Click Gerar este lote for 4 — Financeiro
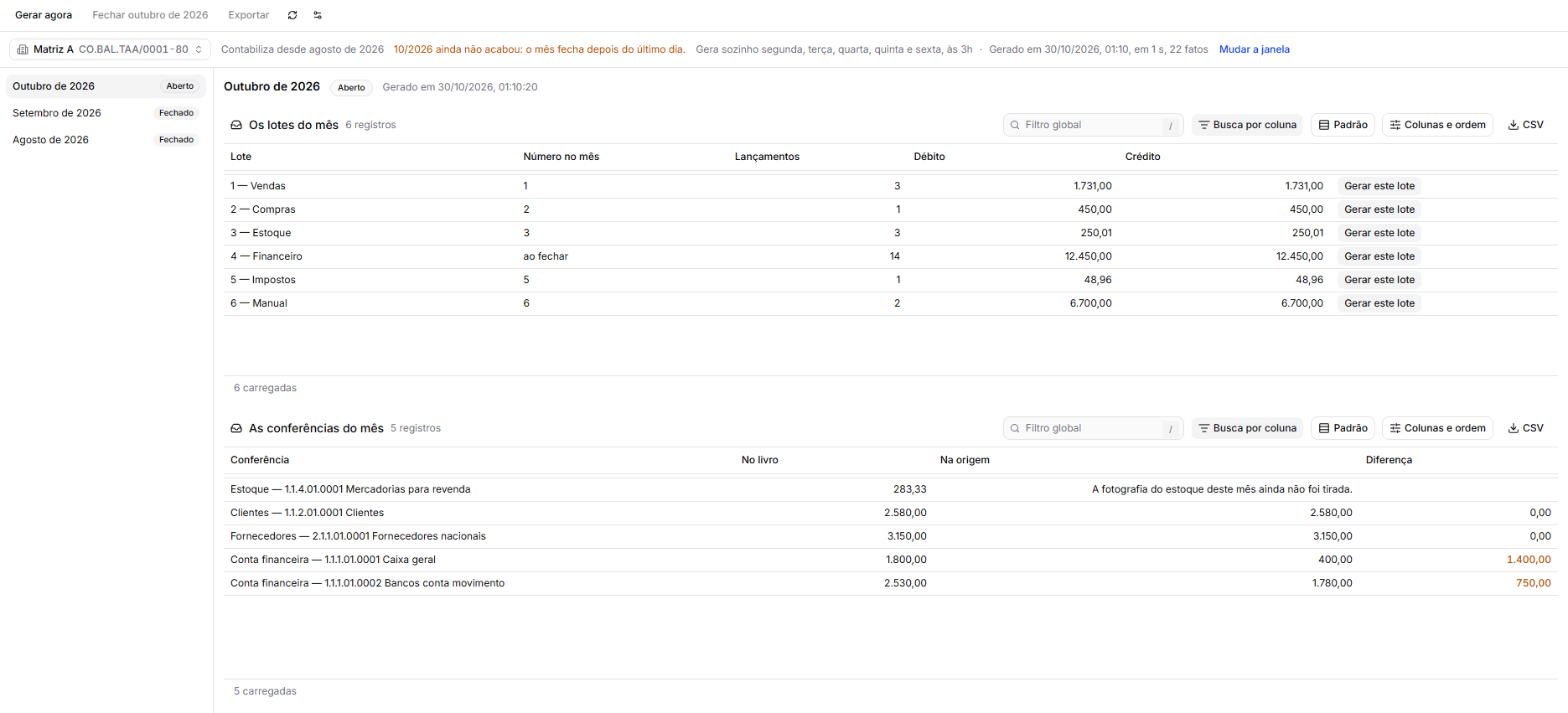Screen dimensions: 1568x713 click(x=1379, y=256)
